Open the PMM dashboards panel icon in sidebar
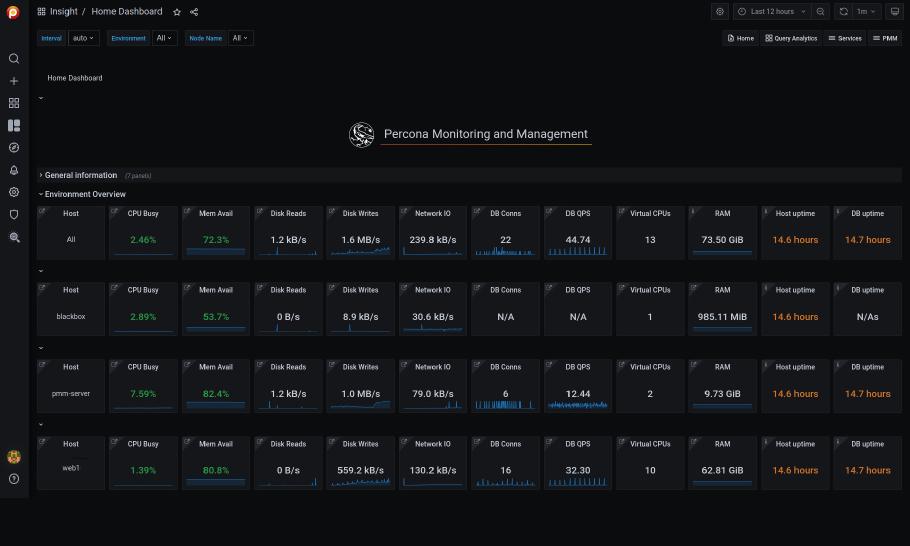Screen dimensions: 910x546 [x=14, y=125]
